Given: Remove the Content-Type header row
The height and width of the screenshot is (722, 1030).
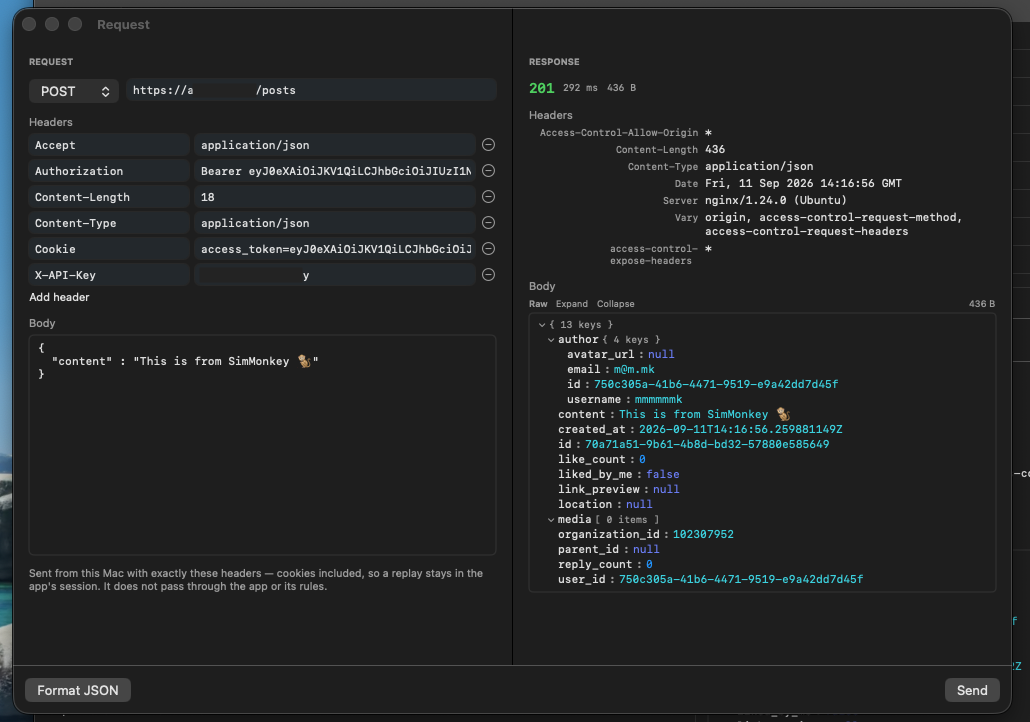Looking at the screenshot, I should [x=488, y=223].
